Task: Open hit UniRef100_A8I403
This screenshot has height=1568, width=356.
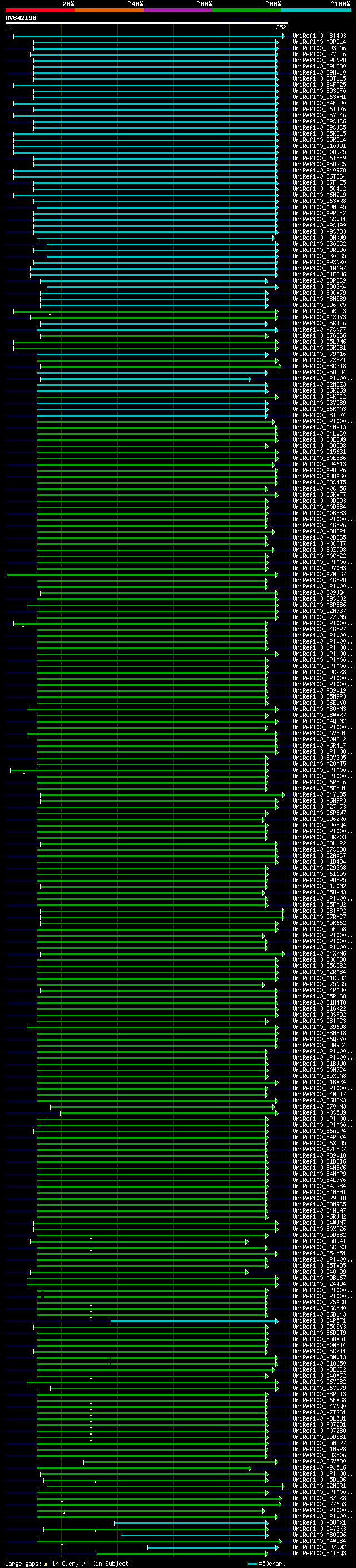Action: coord(319,36)
